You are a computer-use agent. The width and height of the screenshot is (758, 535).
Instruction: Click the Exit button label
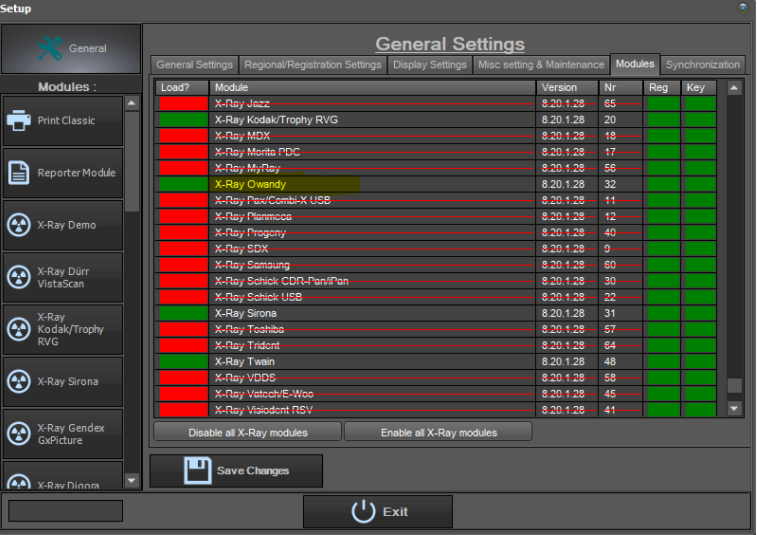pos(395,512)
